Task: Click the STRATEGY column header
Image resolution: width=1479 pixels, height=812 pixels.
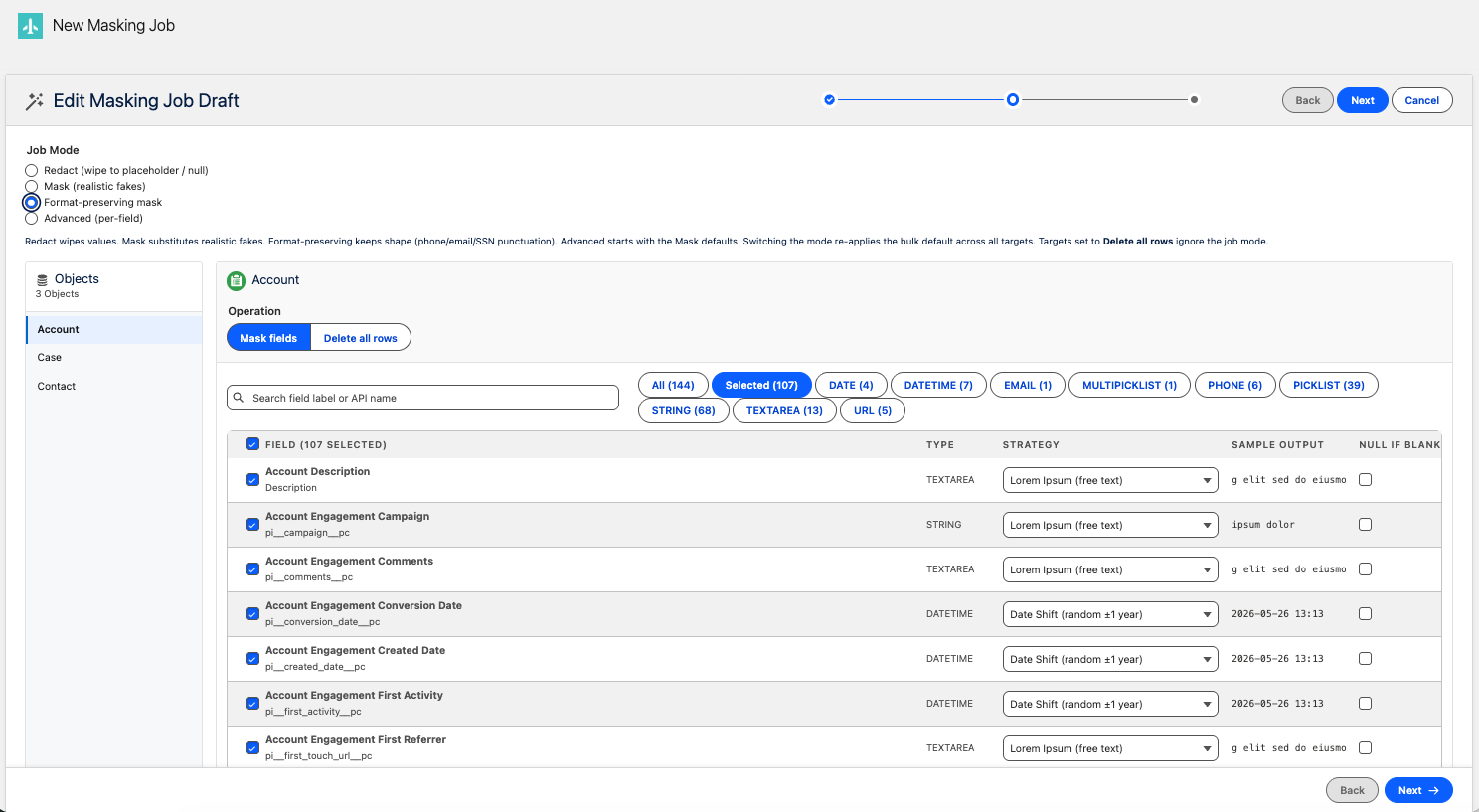Action: 1031,445
